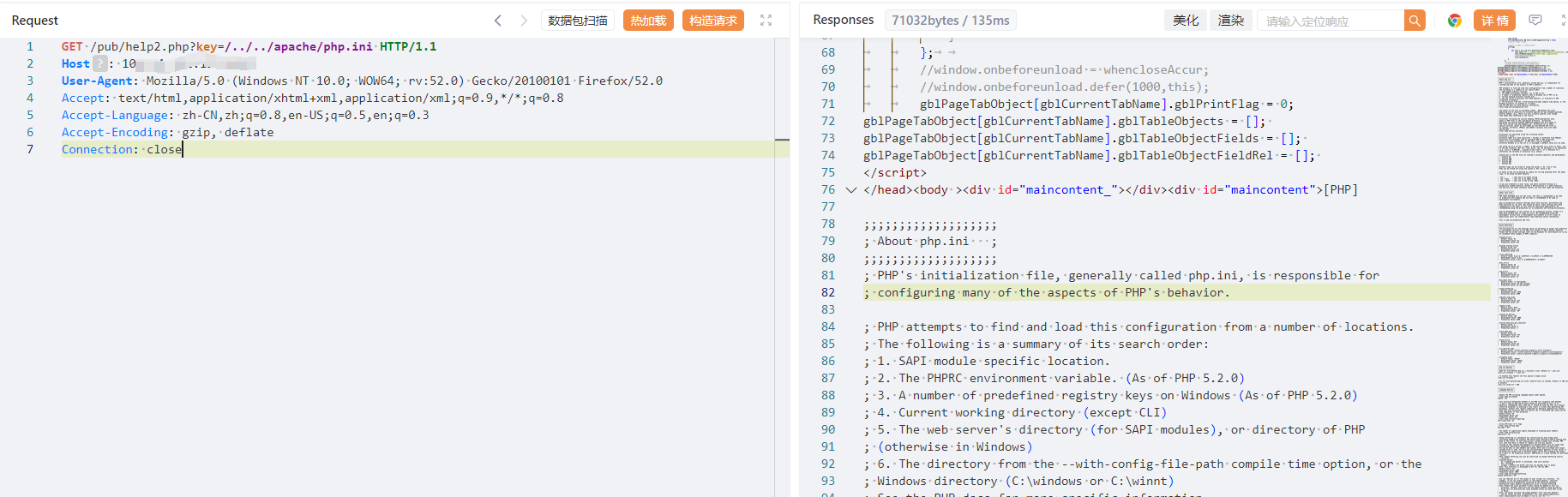Click the gblTableObjectFields = [] line

pos(1082,139)
